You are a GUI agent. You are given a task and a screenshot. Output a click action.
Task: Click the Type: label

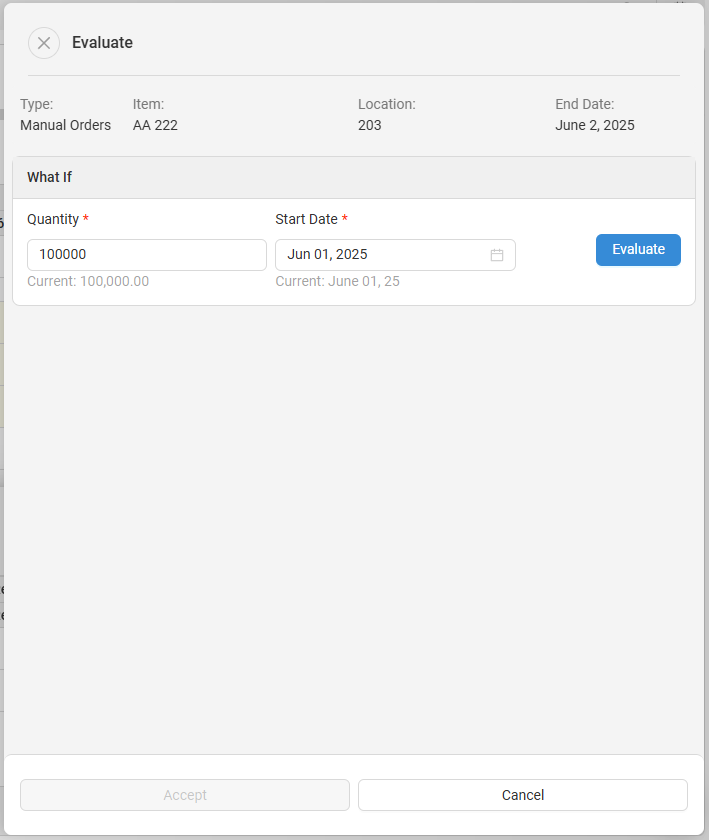pyautogui.click(x=37, y=104)
